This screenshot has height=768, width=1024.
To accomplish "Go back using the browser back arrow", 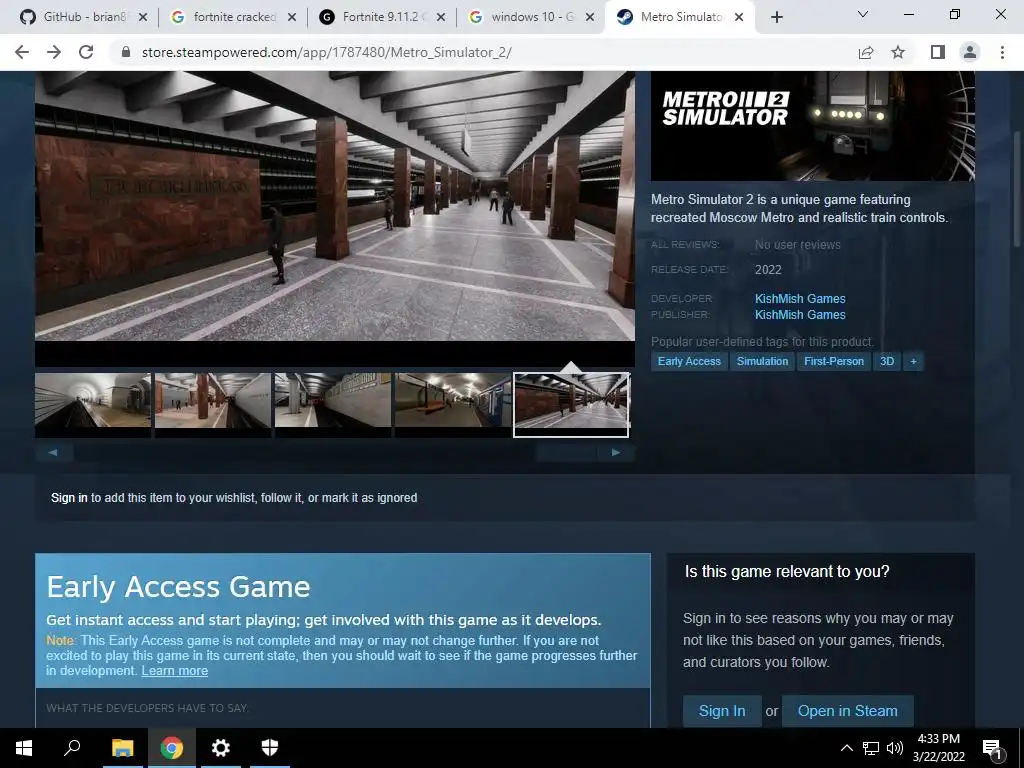I will [22, 52].
